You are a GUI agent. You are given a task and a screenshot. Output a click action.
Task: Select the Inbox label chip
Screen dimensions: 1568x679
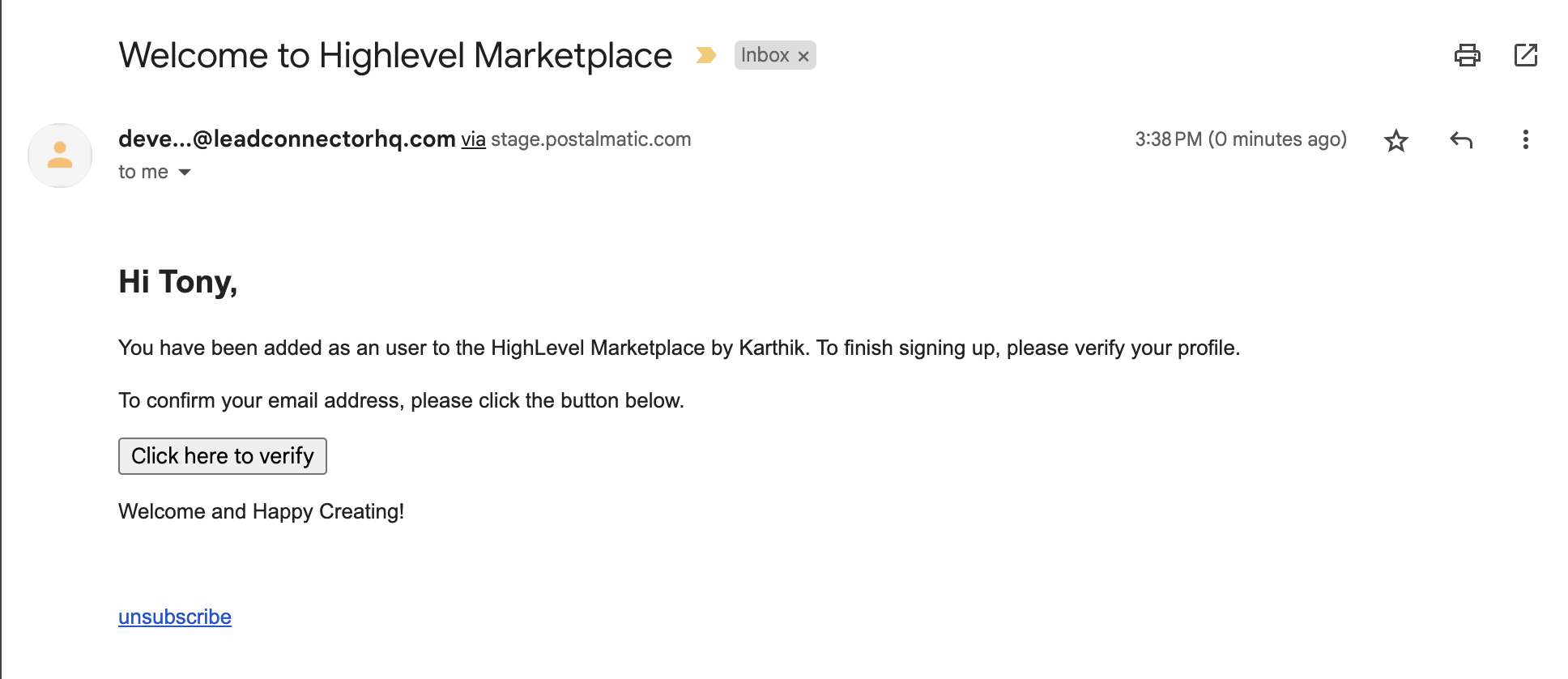click(x=765, y=55)
